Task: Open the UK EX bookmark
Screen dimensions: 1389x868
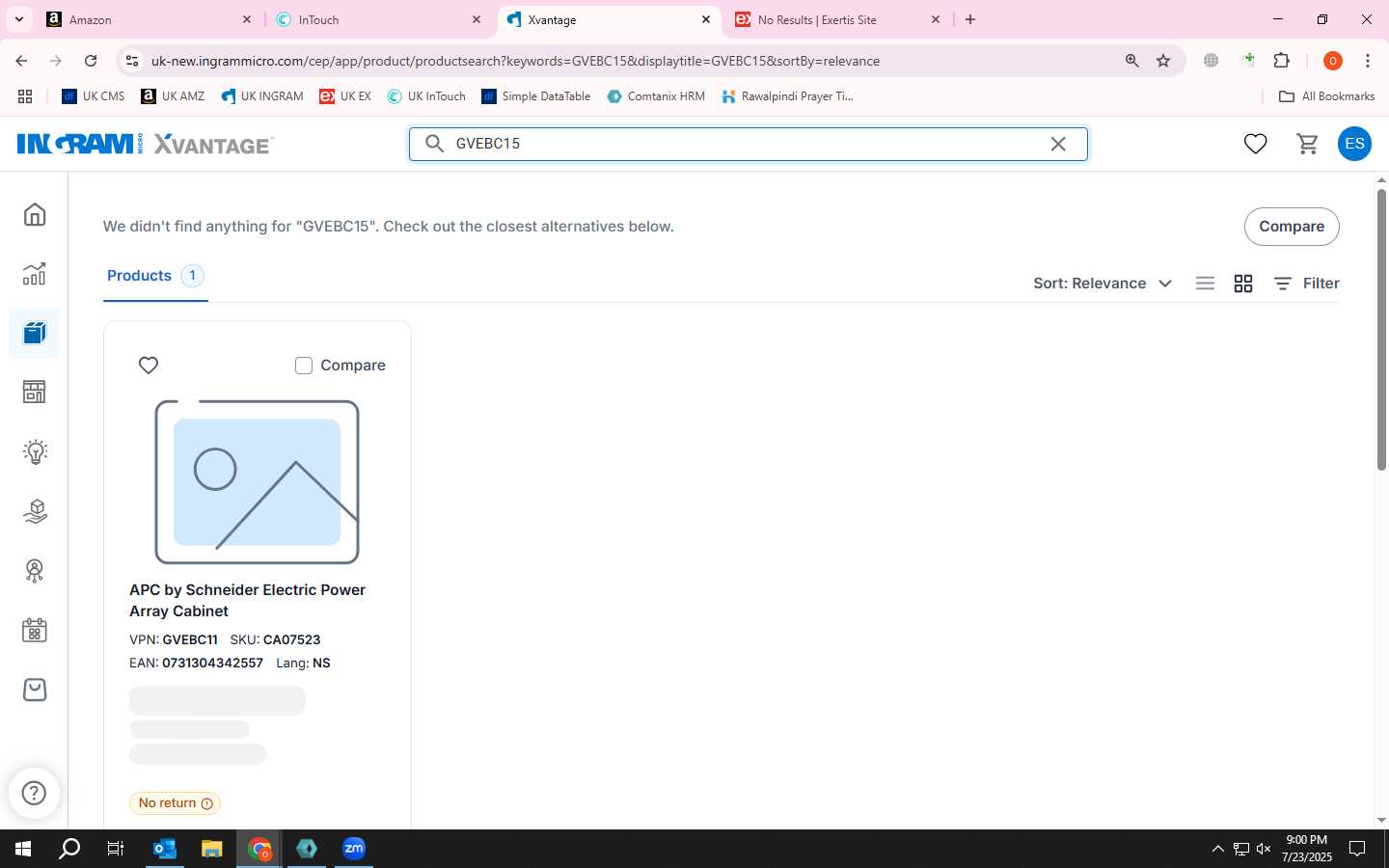Action: [345, 96]
